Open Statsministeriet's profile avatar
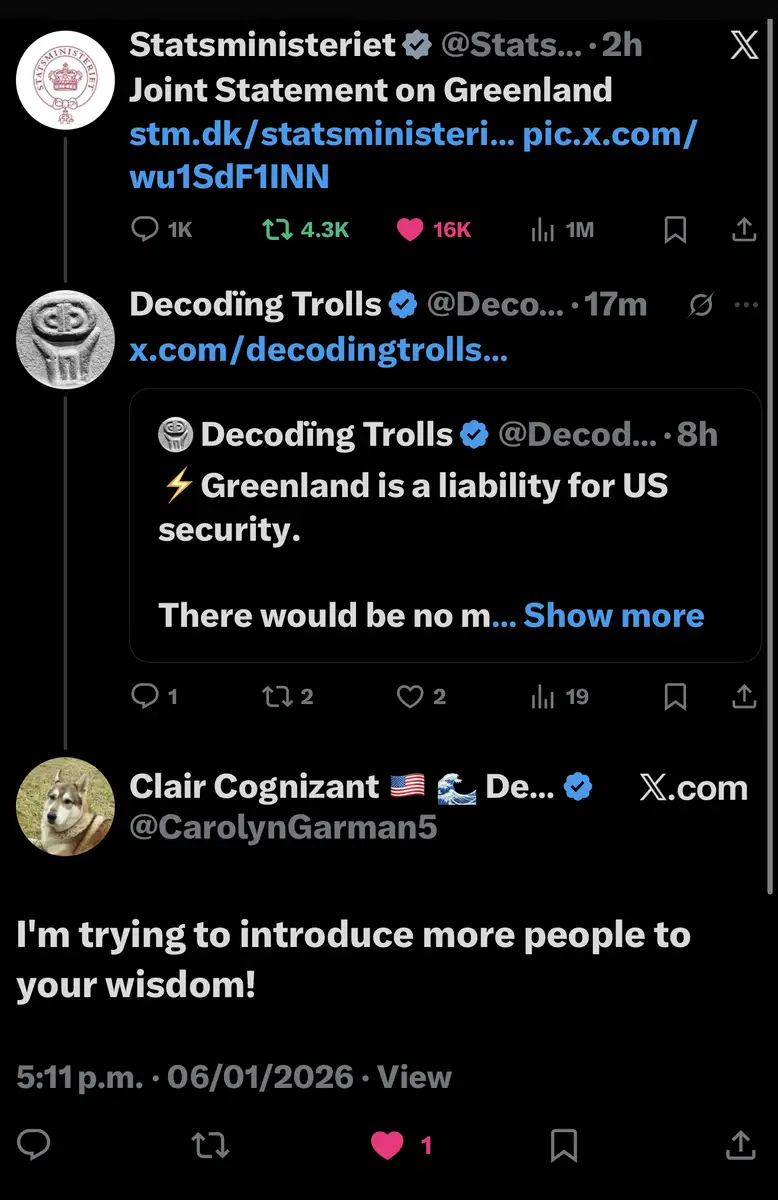778x1200 pixels. pos(66,80)
